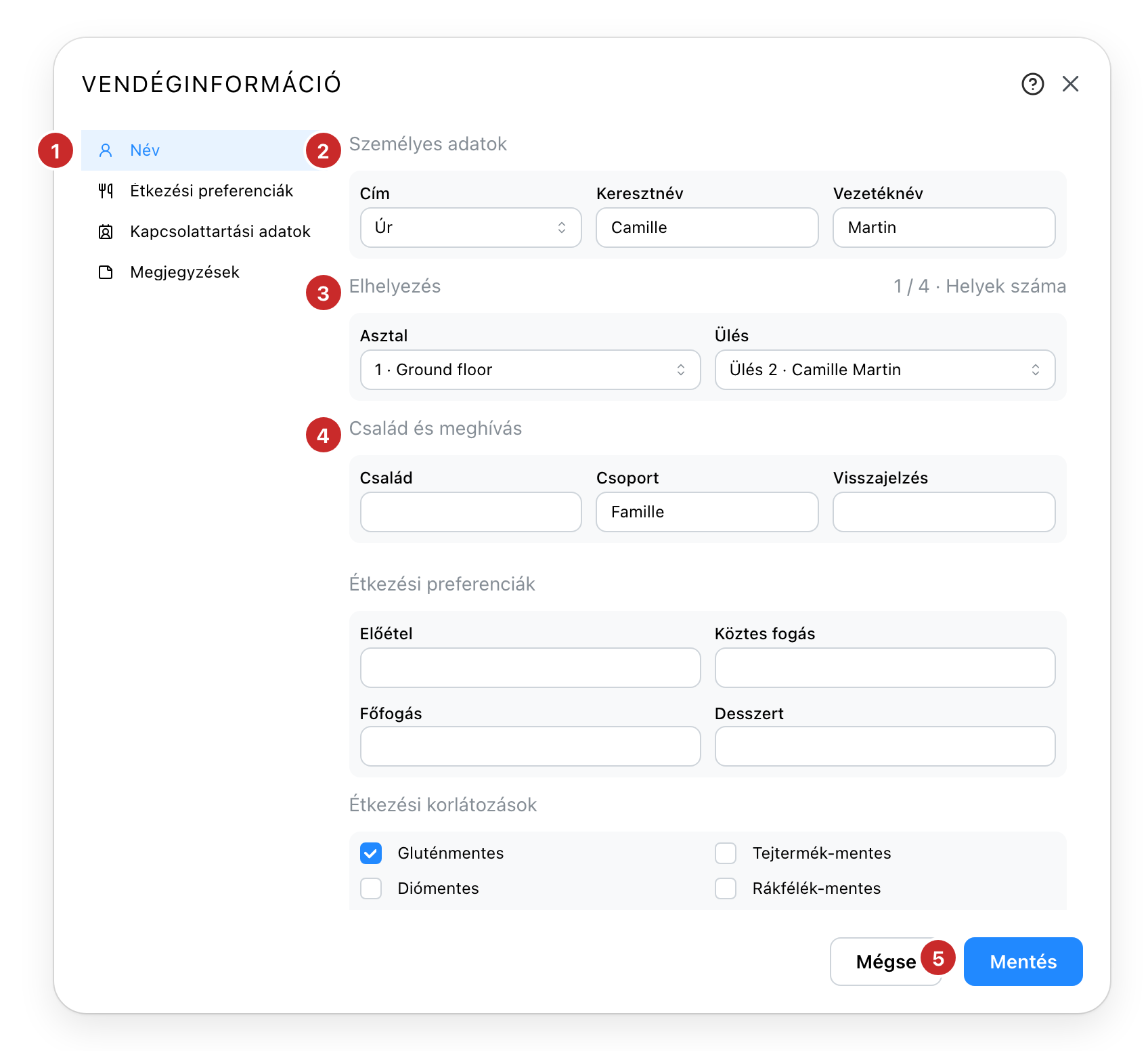Go to the Megjegyzések section
Image resolution: width=1148 pixels, height=1051 pixels.
(200, 272)
